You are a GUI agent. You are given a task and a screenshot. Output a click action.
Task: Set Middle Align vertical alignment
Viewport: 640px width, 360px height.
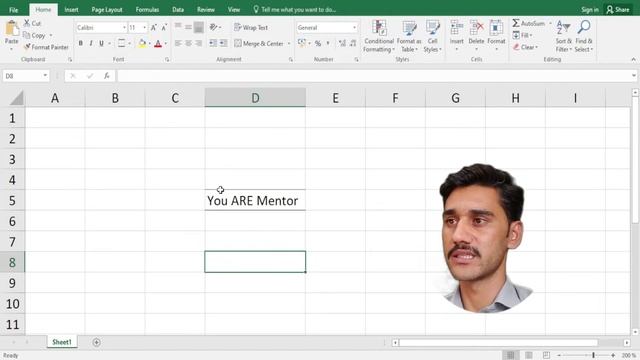click(188, 27)
